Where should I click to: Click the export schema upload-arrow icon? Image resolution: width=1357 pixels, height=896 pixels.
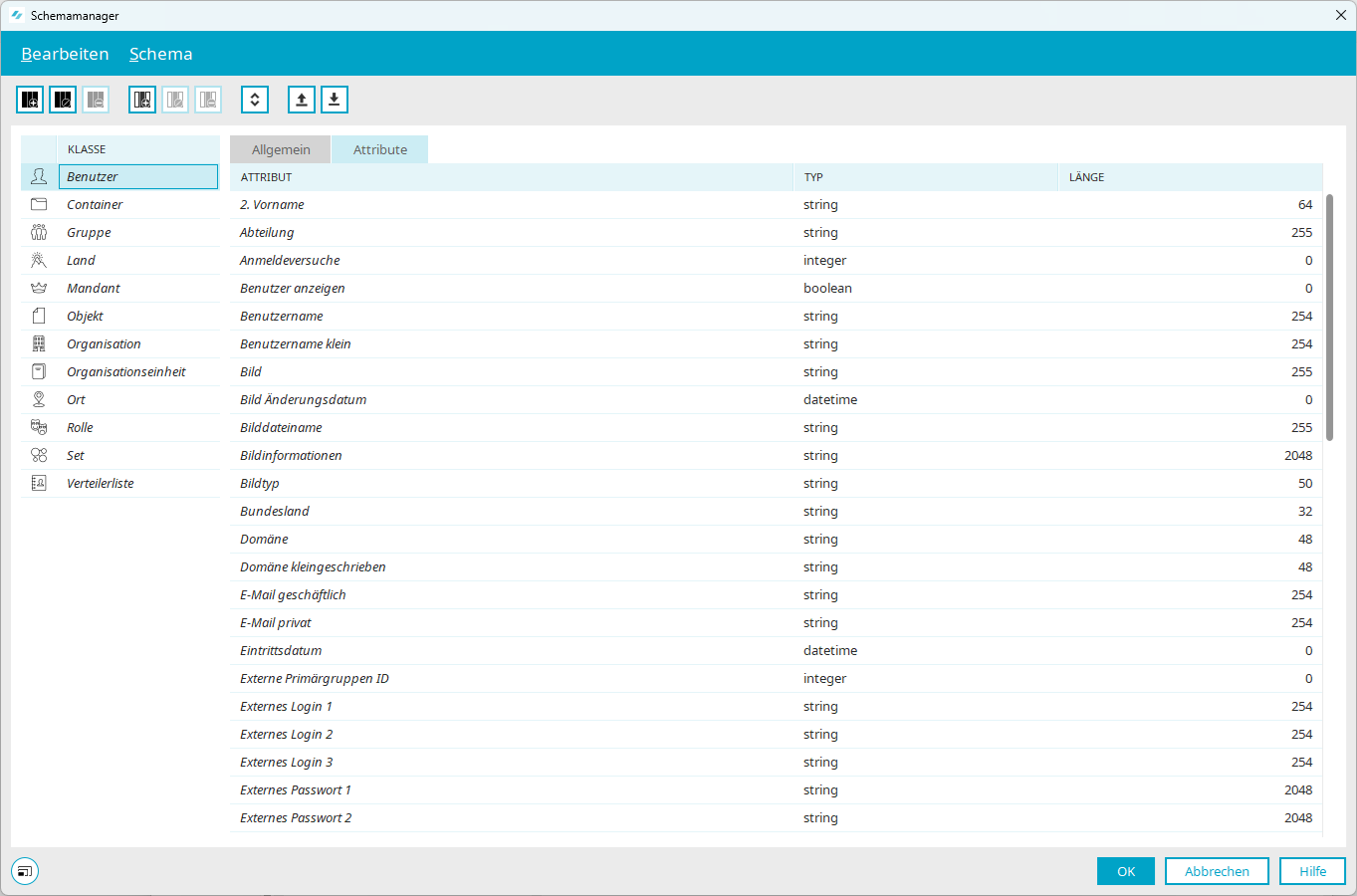pos(302,100)
